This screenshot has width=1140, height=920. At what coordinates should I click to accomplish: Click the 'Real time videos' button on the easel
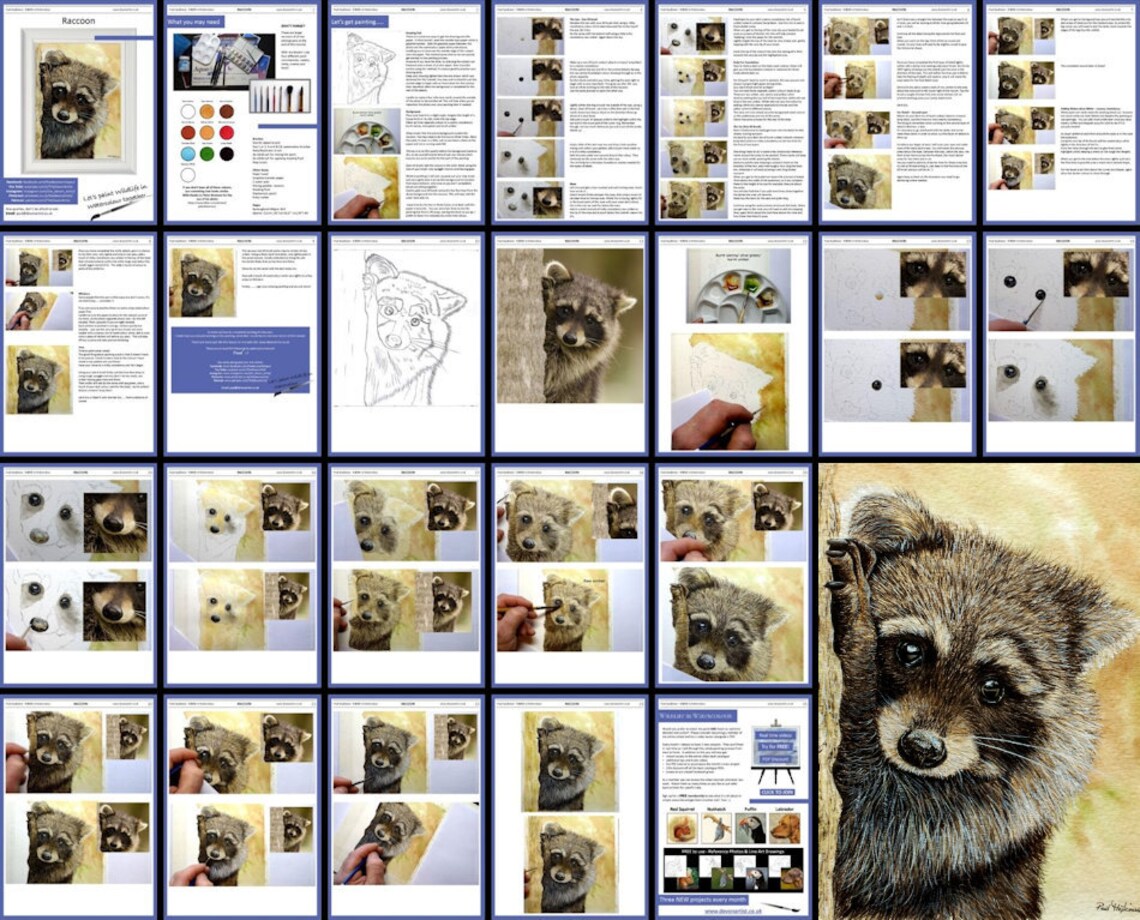tap(776, 735)
